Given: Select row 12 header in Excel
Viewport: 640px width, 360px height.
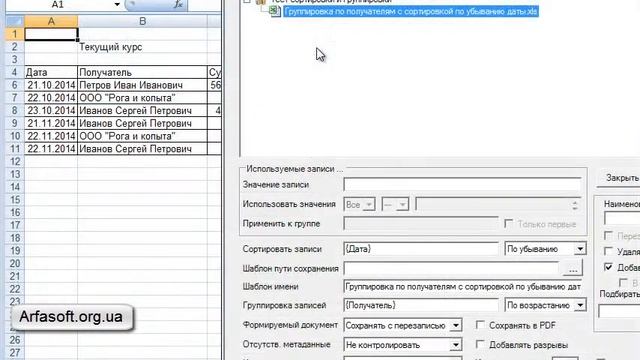Looking at the screenshot, I should pos(15,161).
